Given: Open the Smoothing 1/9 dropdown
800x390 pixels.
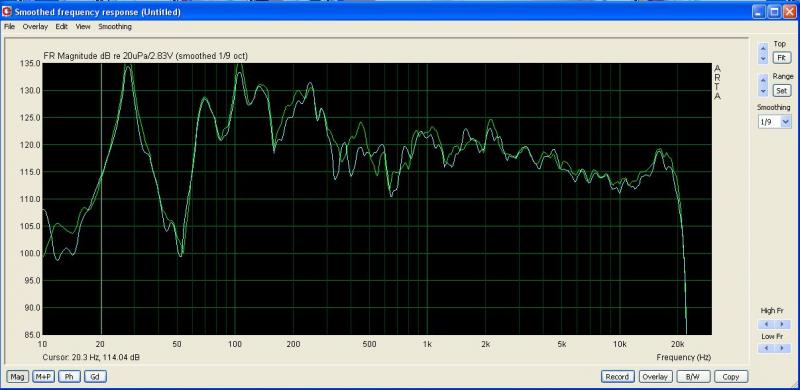Looking at the screenshot, I should 774,122.
